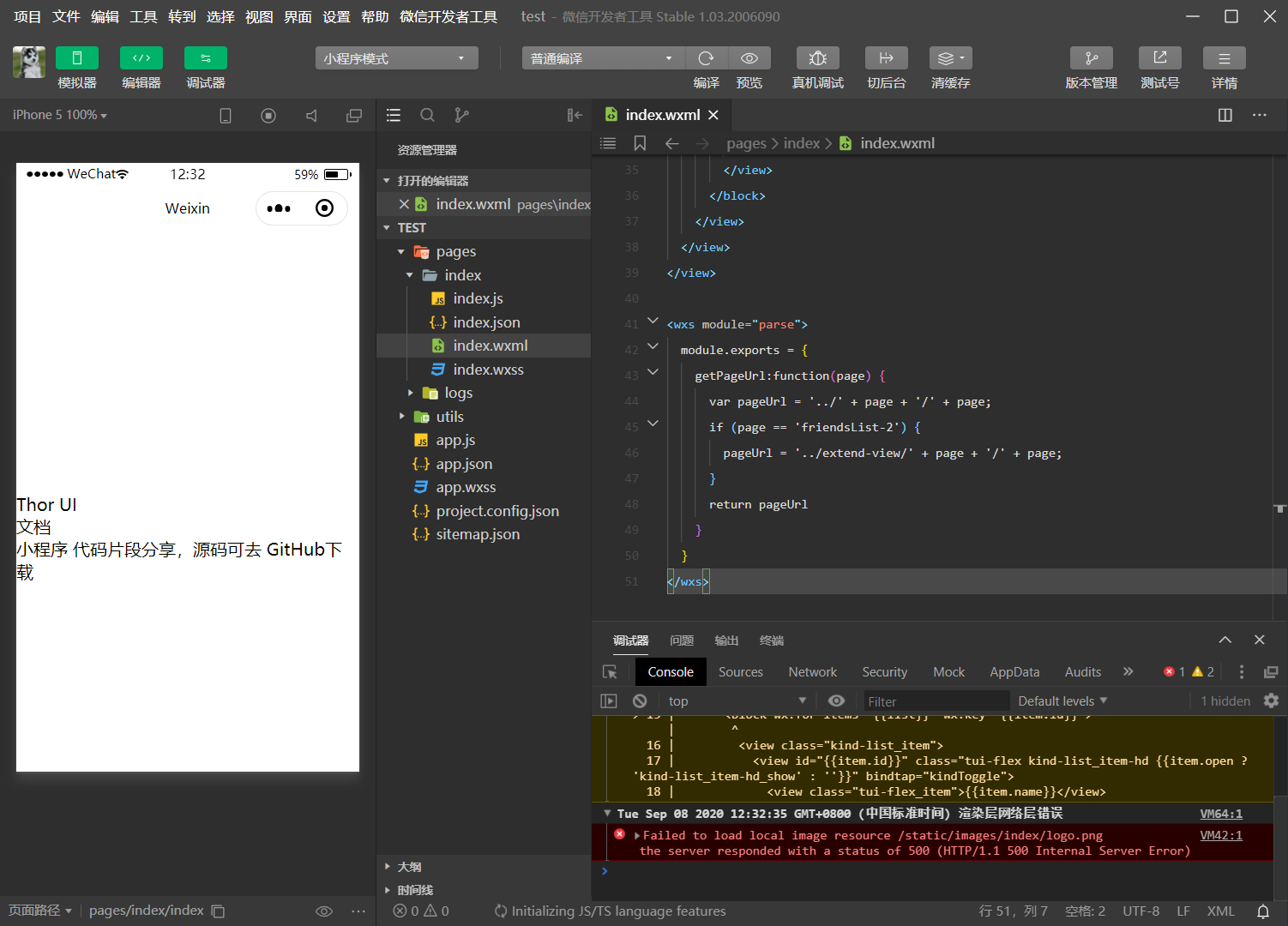Open index.js in the file tree
The height and width of the screenshot is (926, 1288).
[478, 298]
